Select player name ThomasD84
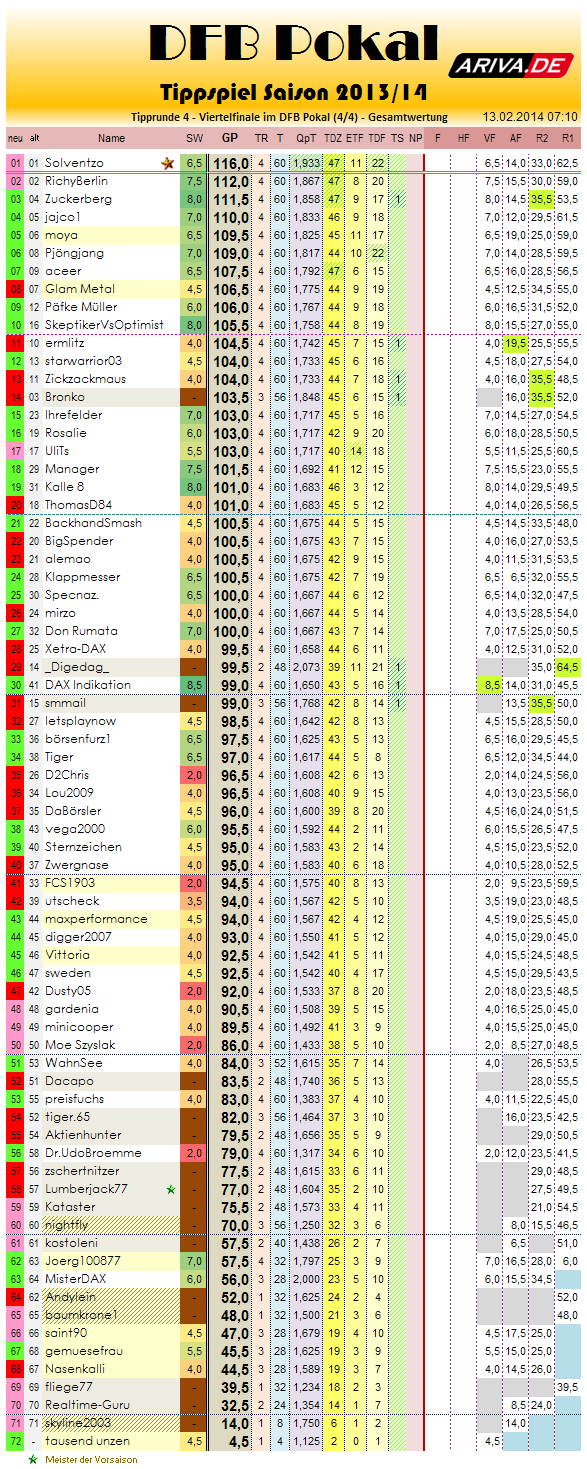 point(78,505)
